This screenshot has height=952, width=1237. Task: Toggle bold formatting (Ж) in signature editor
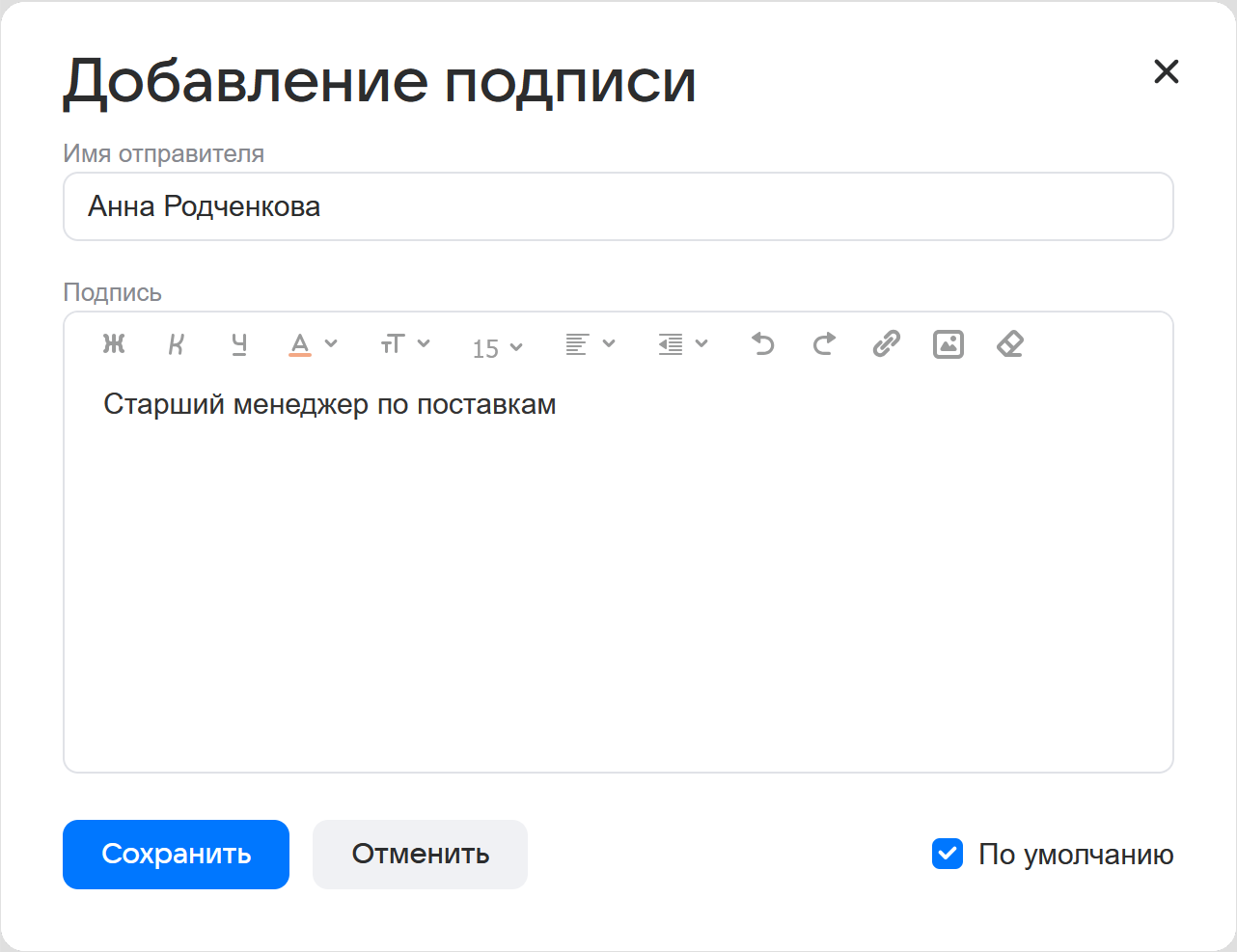[x=114, y=344]
